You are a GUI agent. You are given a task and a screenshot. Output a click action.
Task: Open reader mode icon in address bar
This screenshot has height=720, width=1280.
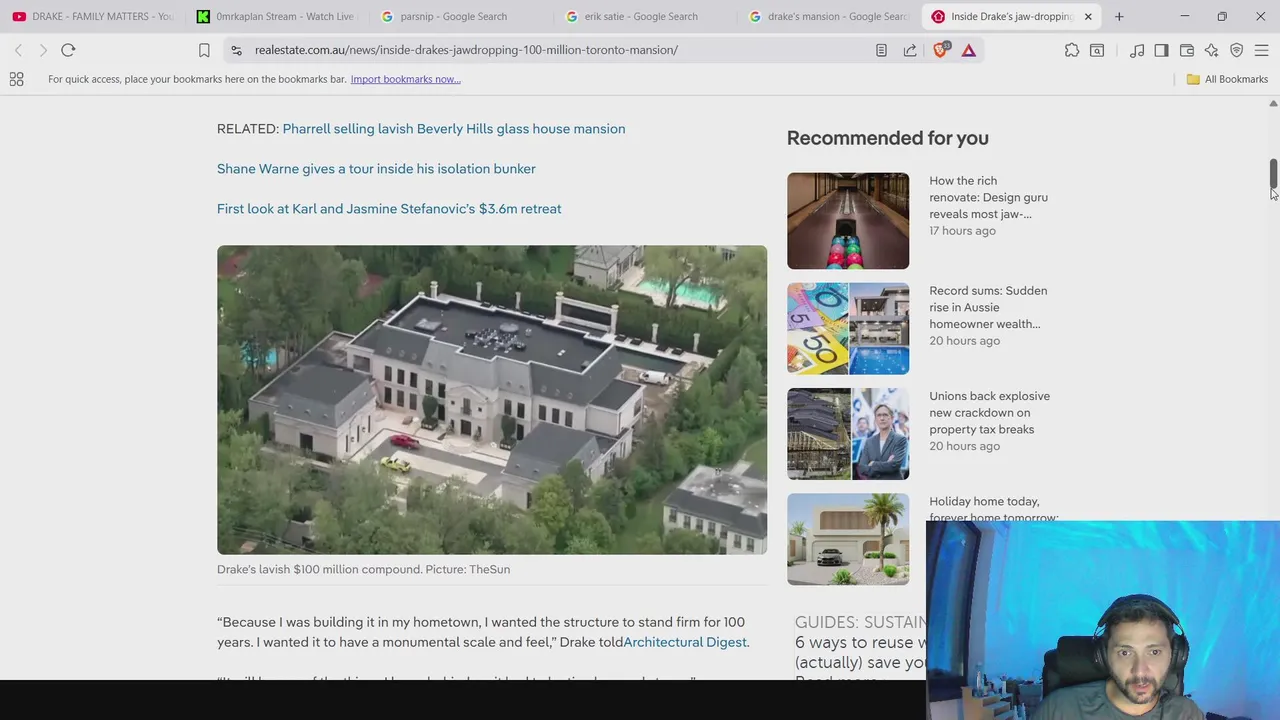pyautogui.click(x=881, y=50)
